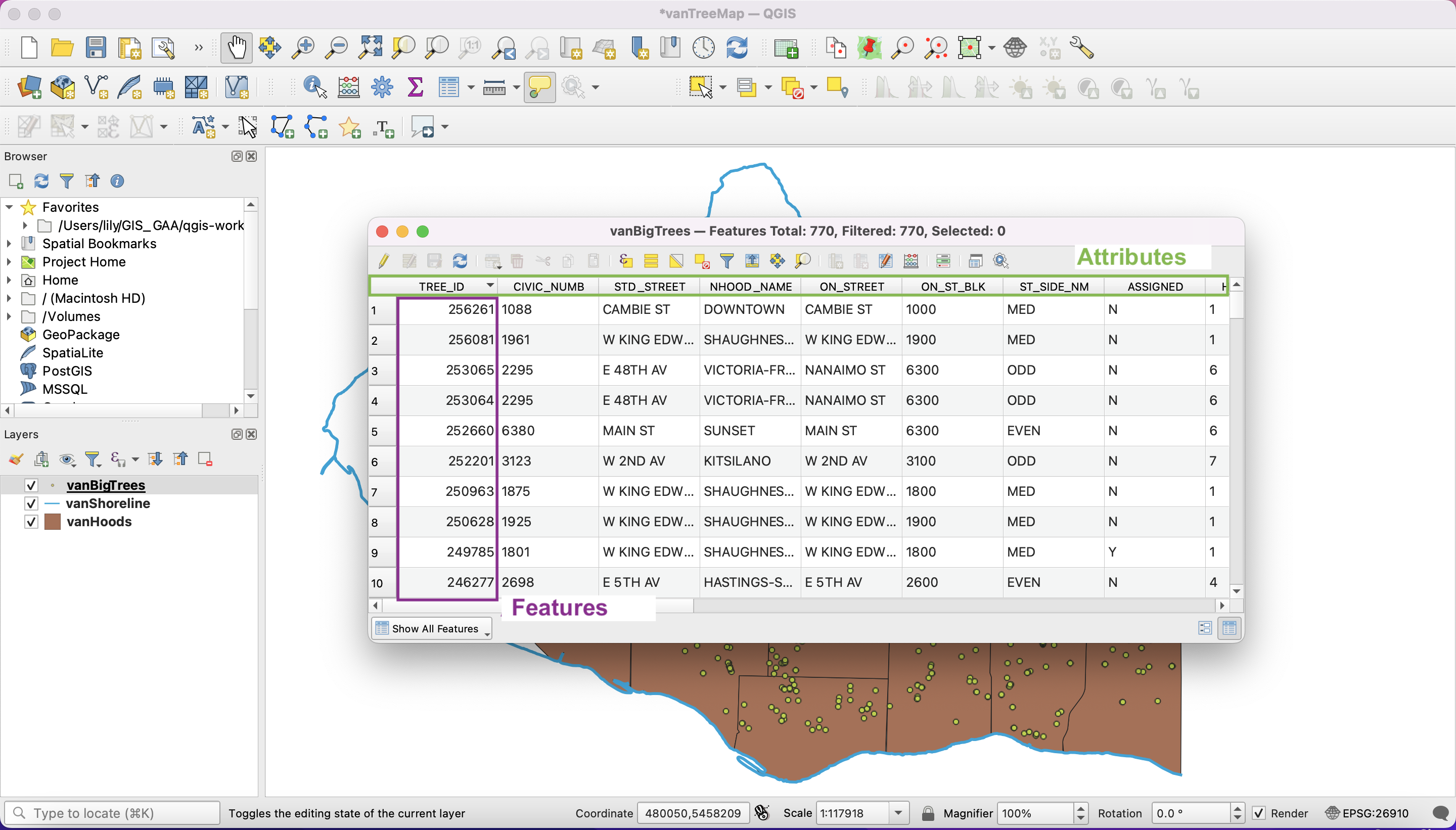Click the CIVIC_NUMB column header

coord(548,286)
